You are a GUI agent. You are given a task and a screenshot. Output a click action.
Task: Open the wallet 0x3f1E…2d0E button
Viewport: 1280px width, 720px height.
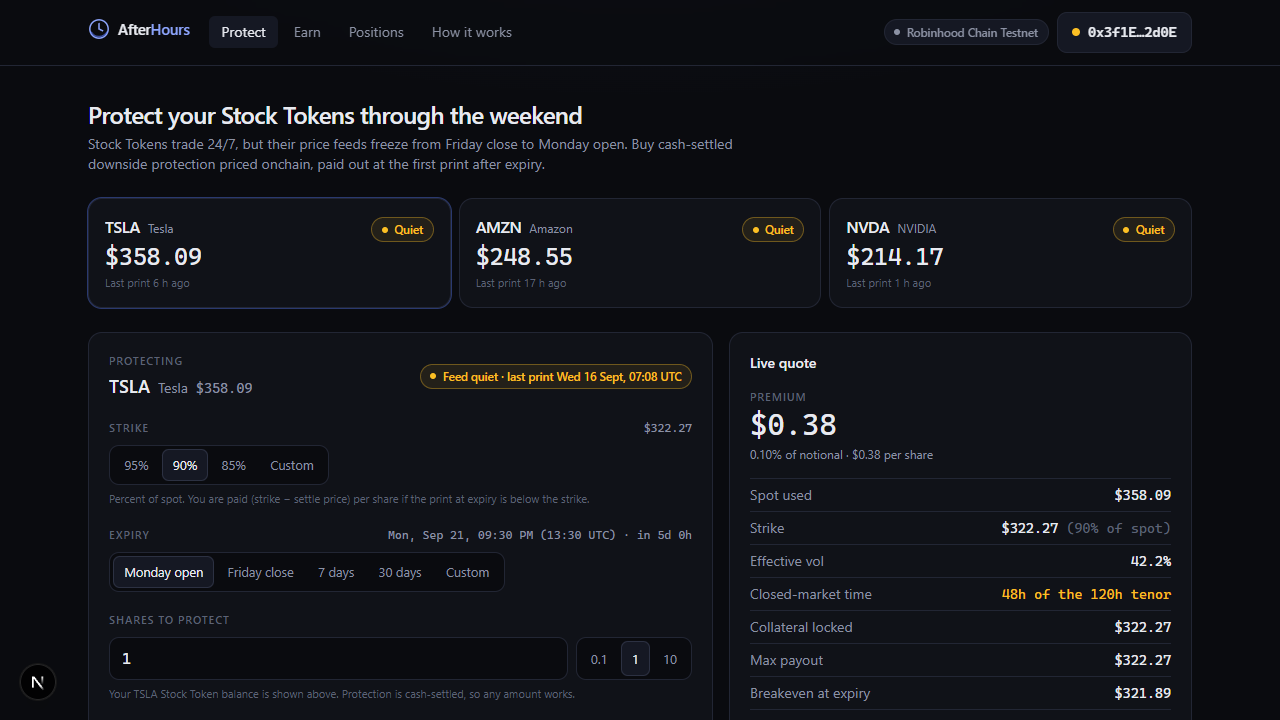tap(1124, 32)
